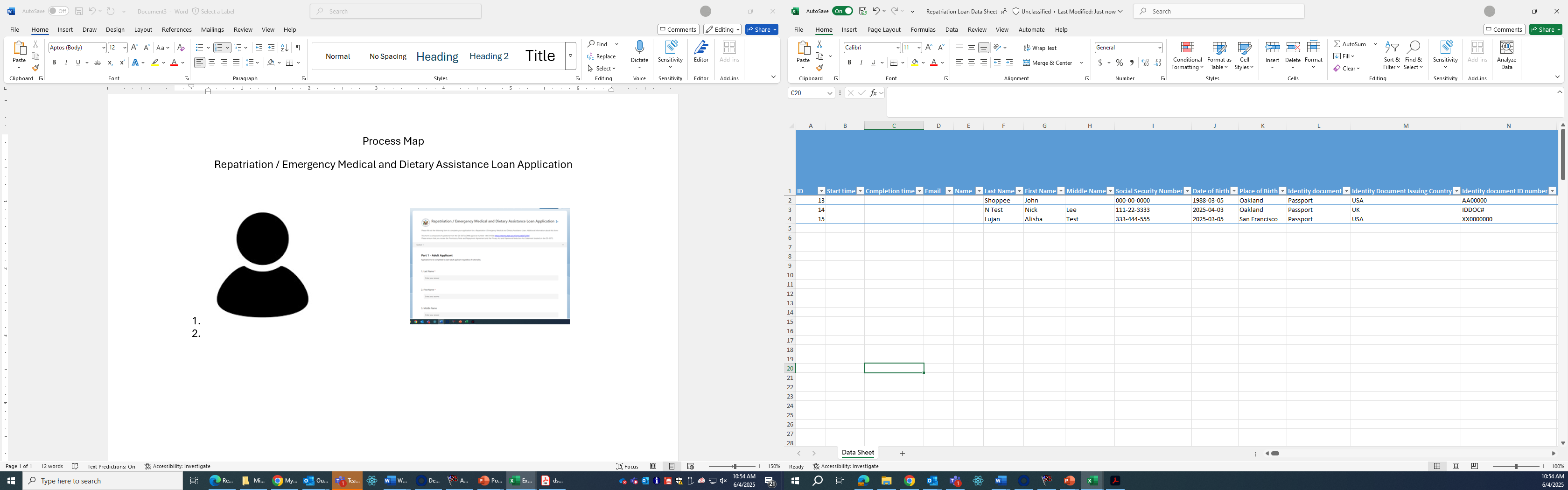The width and height of the screenshot is (1568, 490).
Task: Switch to Formulas tab in Excel
Action: (923, 30)
